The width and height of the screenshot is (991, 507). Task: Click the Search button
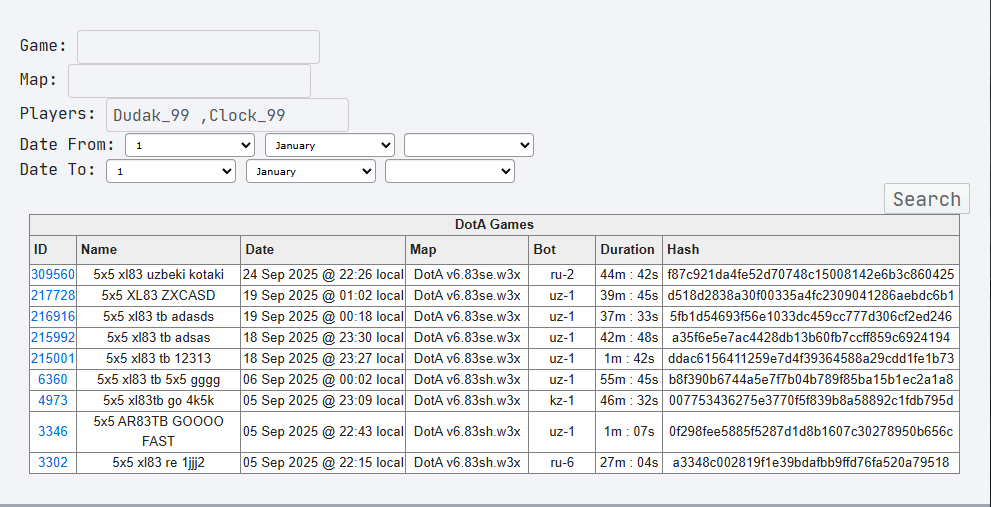coord(927,199)
